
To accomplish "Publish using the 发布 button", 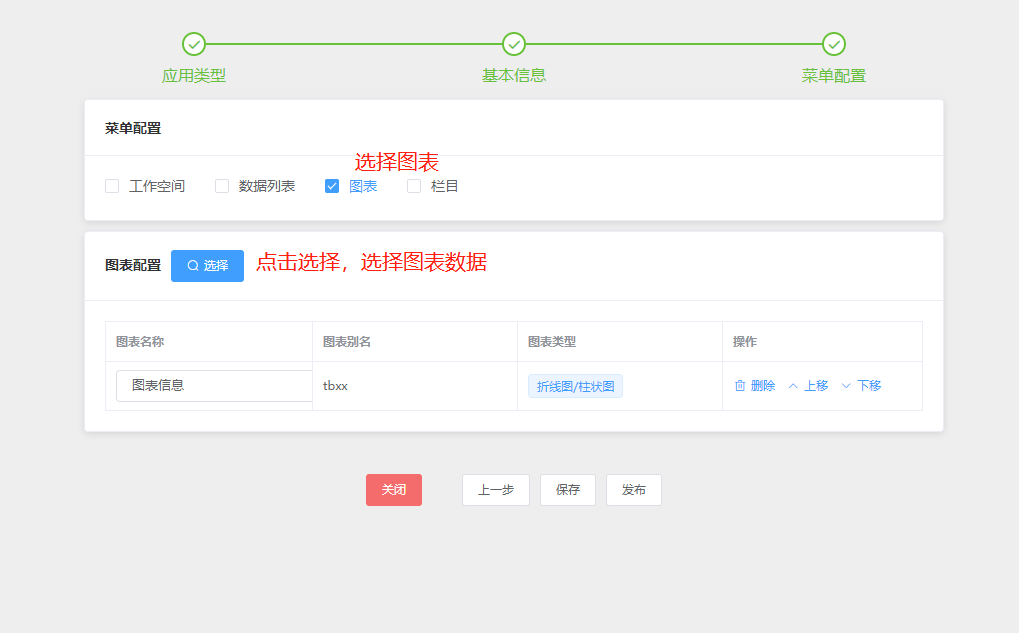I will (633, 490).
